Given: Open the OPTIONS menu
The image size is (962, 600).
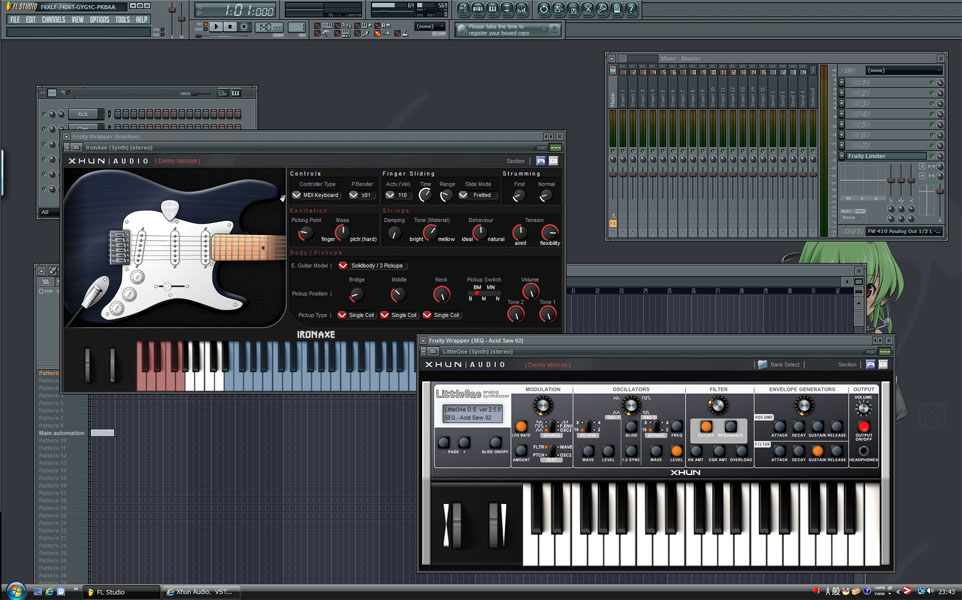Looking at the screenshot, I should 99,20.
